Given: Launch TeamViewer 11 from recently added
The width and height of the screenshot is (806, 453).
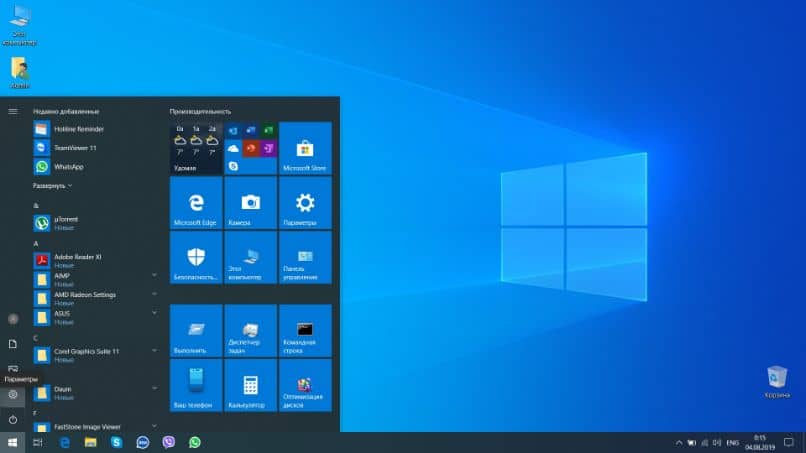Looking at the screenshot, I should (97, 148).
